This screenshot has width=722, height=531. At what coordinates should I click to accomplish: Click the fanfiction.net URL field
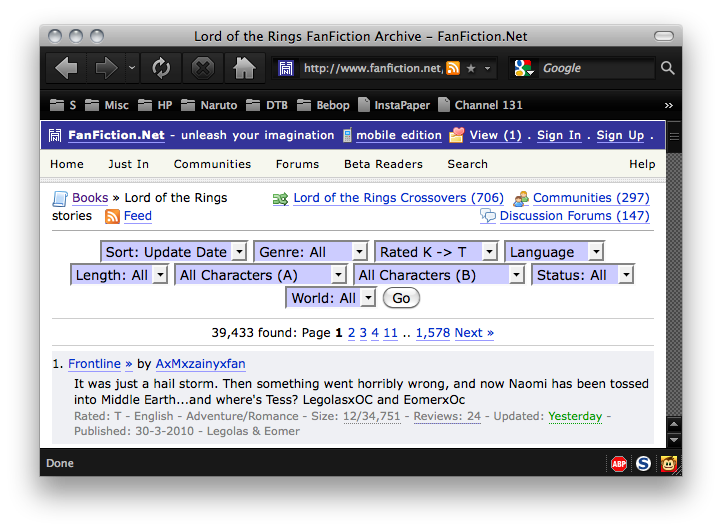click(373, 68)
